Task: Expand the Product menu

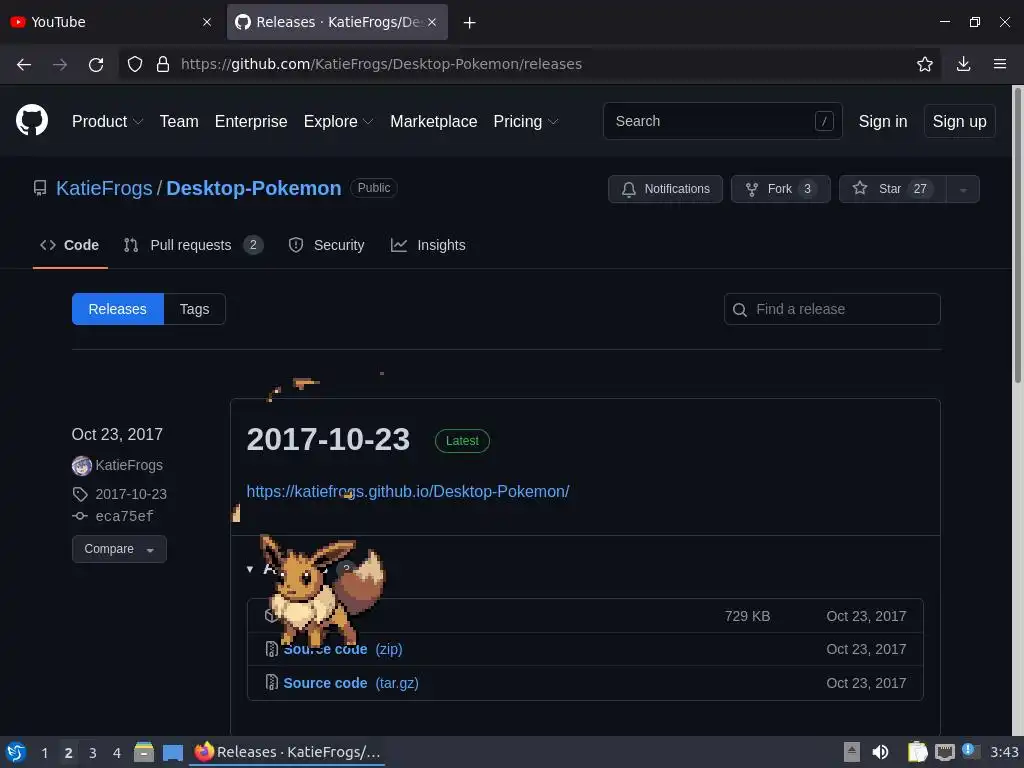Action: 107,121
